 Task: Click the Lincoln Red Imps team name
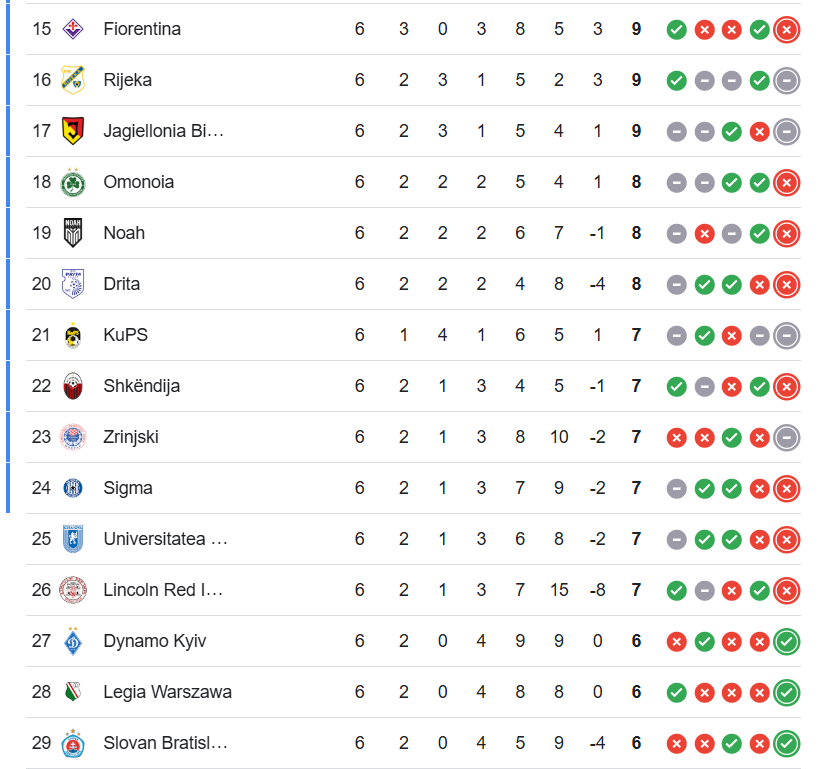(x=163, y=590)
